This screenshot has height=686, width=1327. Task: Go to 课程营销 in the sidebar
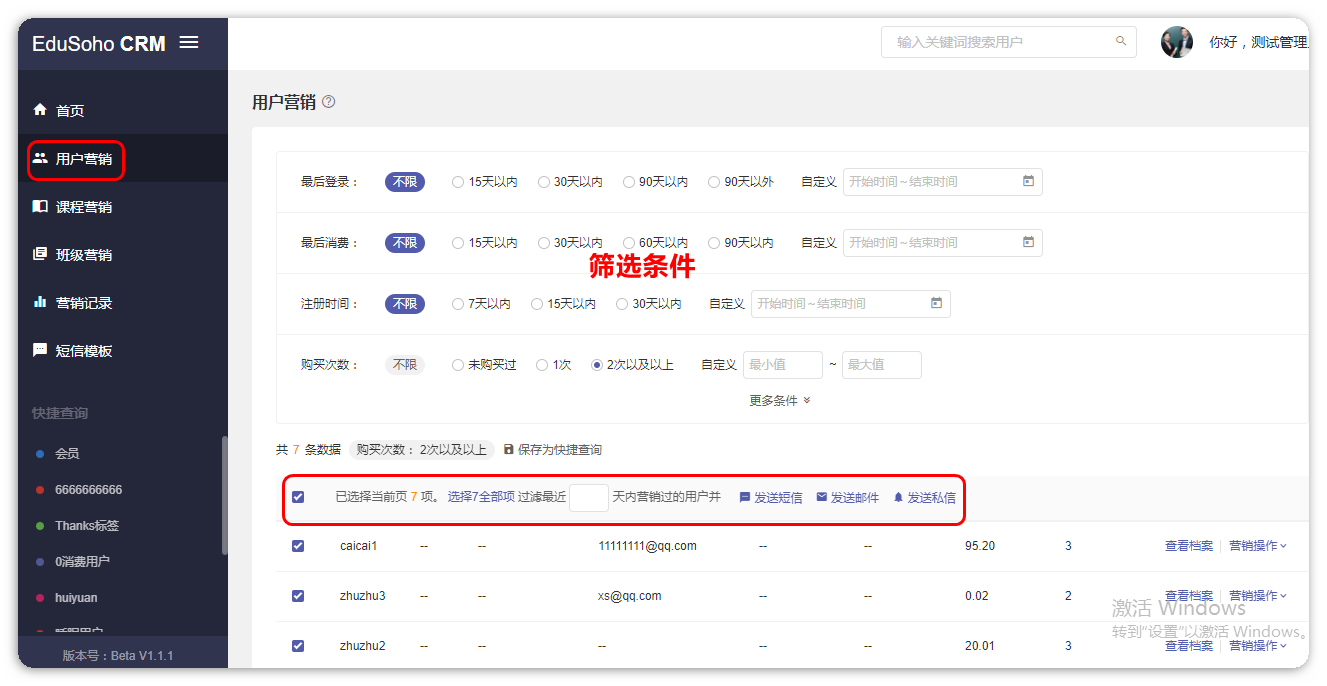[83, 207]
